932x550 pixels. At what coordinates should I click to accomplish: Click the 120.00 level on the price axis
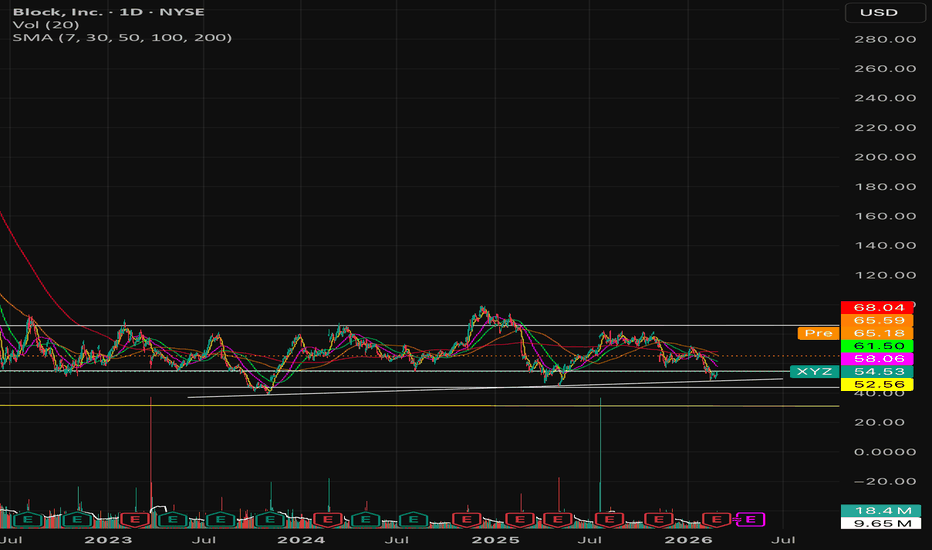coord(884,275)
